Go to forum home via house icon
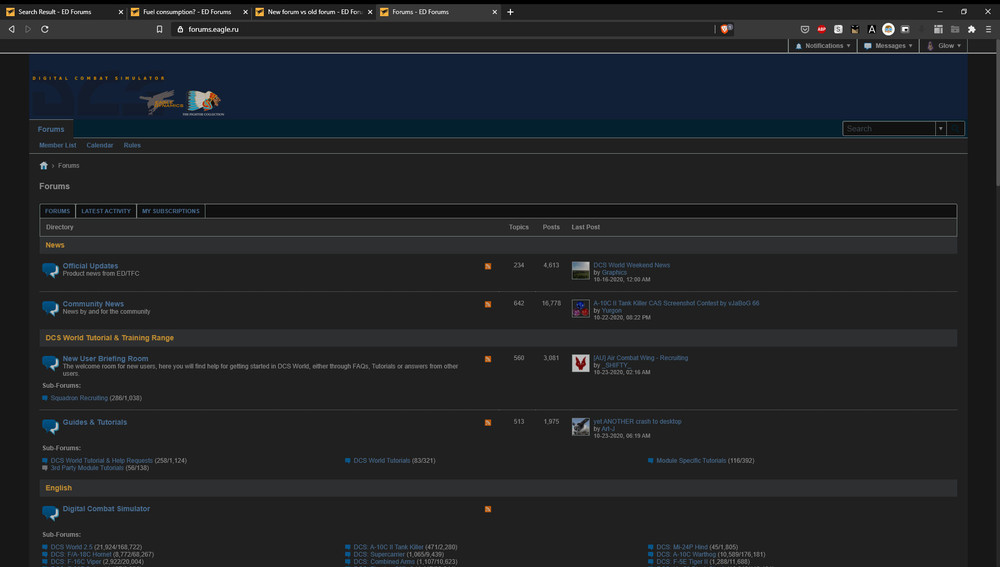1000x567 pixels. tap(43, 166)
